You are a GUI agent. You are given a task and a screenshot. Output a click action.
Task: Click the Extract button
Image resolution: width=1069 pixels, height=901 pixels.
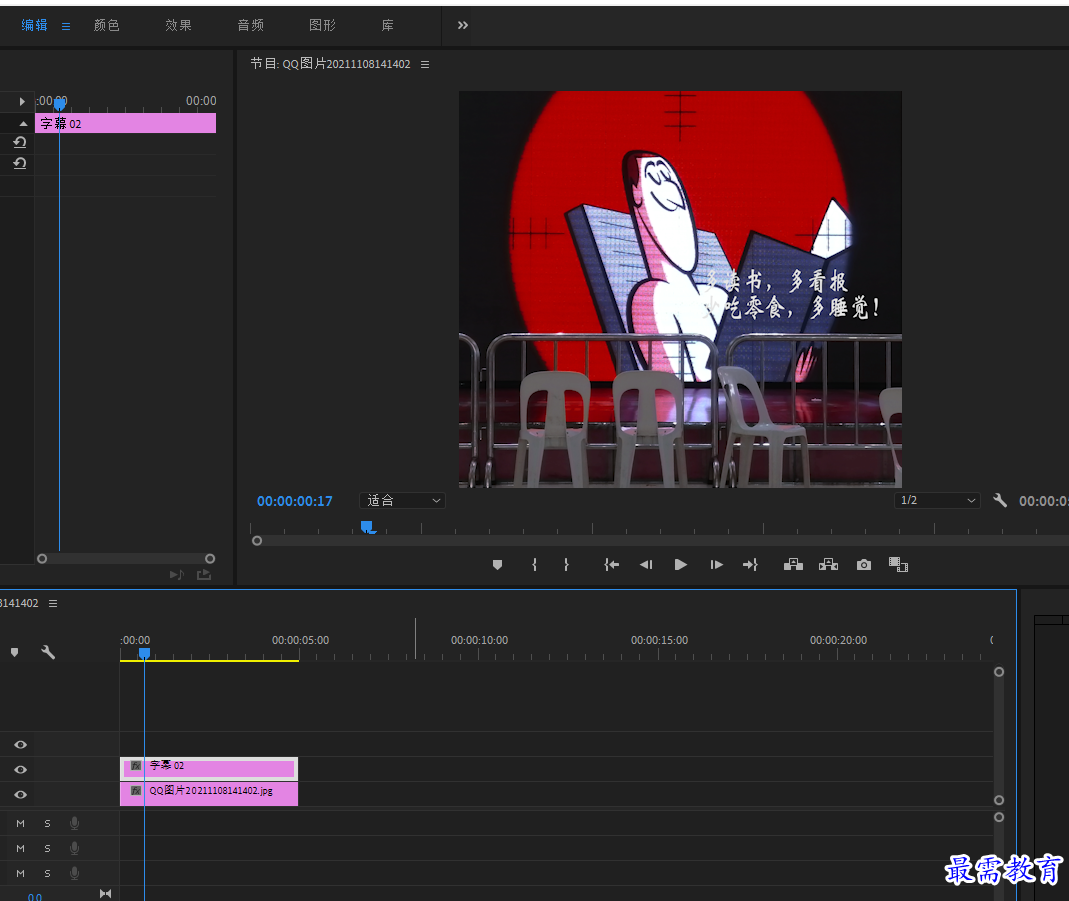click(828, 565)
